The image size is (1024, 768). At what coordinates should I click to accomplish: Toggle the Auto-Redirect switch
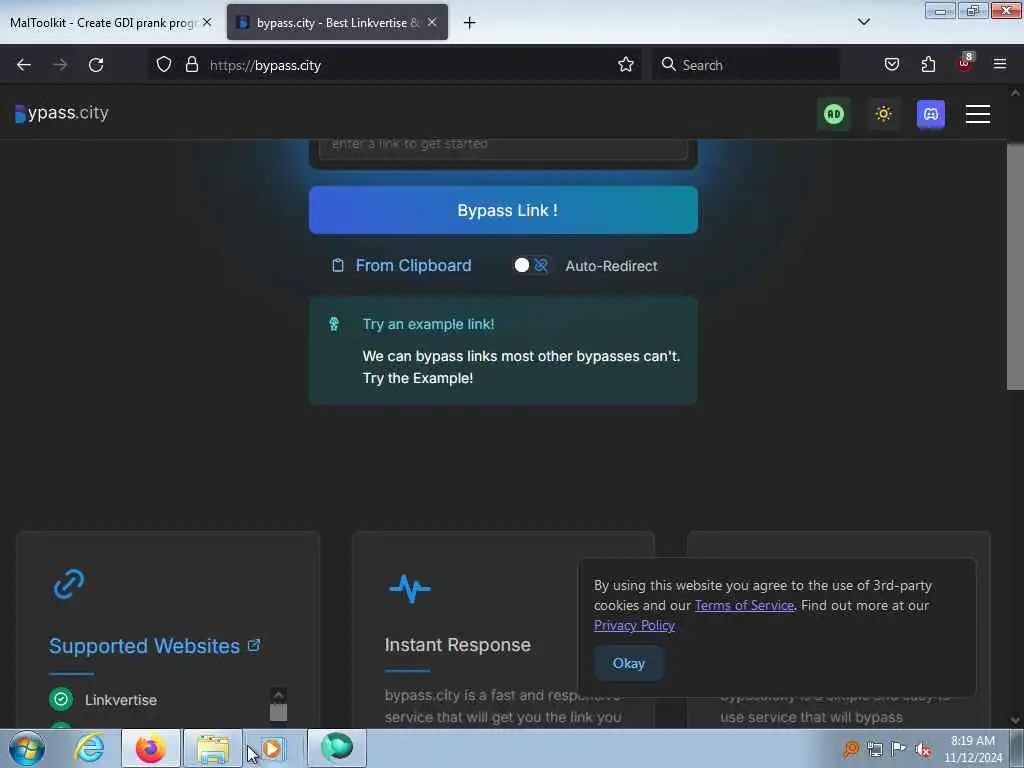click(531, 265)
